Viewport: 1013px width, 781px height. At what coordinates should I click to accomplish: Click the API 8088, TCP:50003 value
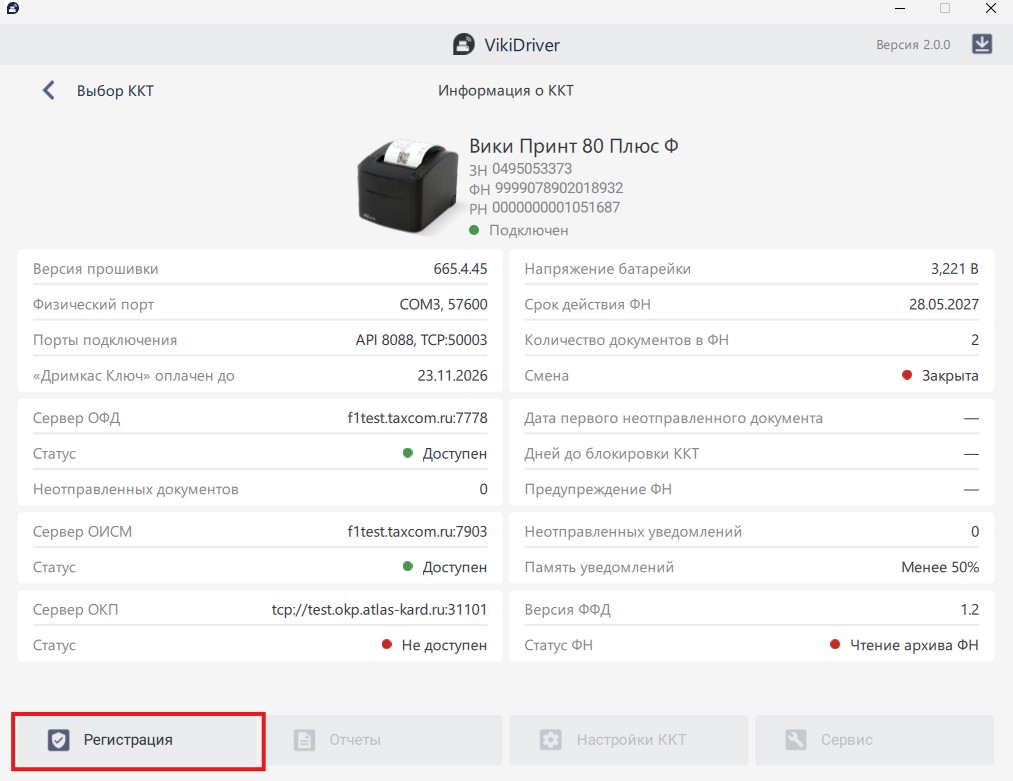click(421, 340)
